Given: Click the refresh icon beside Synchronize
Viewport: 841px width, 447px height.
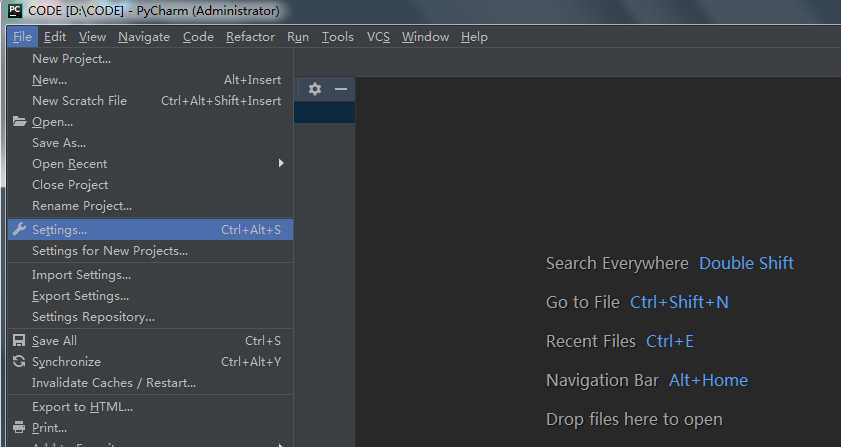Looking at the screenshot, I should click(x=19, y=362).
